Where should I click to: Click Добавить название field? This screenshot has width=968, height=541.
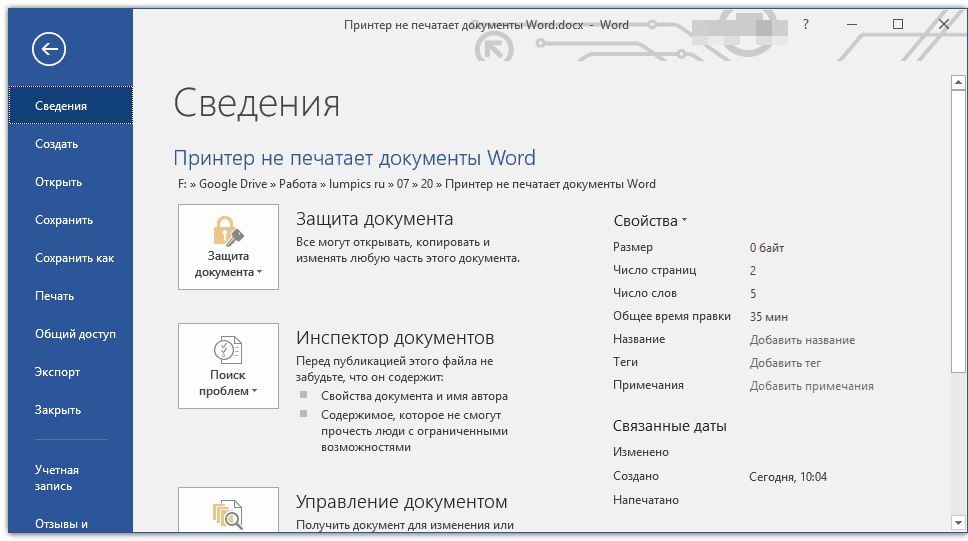coord(802,340)
